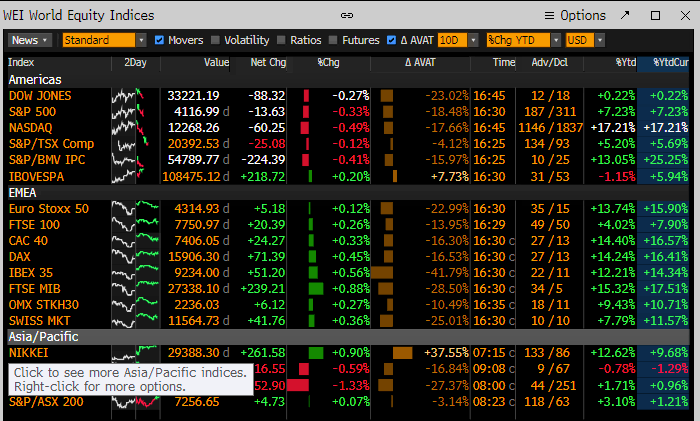Click the %YtdCur column header
700x421 pixels.
671,63
